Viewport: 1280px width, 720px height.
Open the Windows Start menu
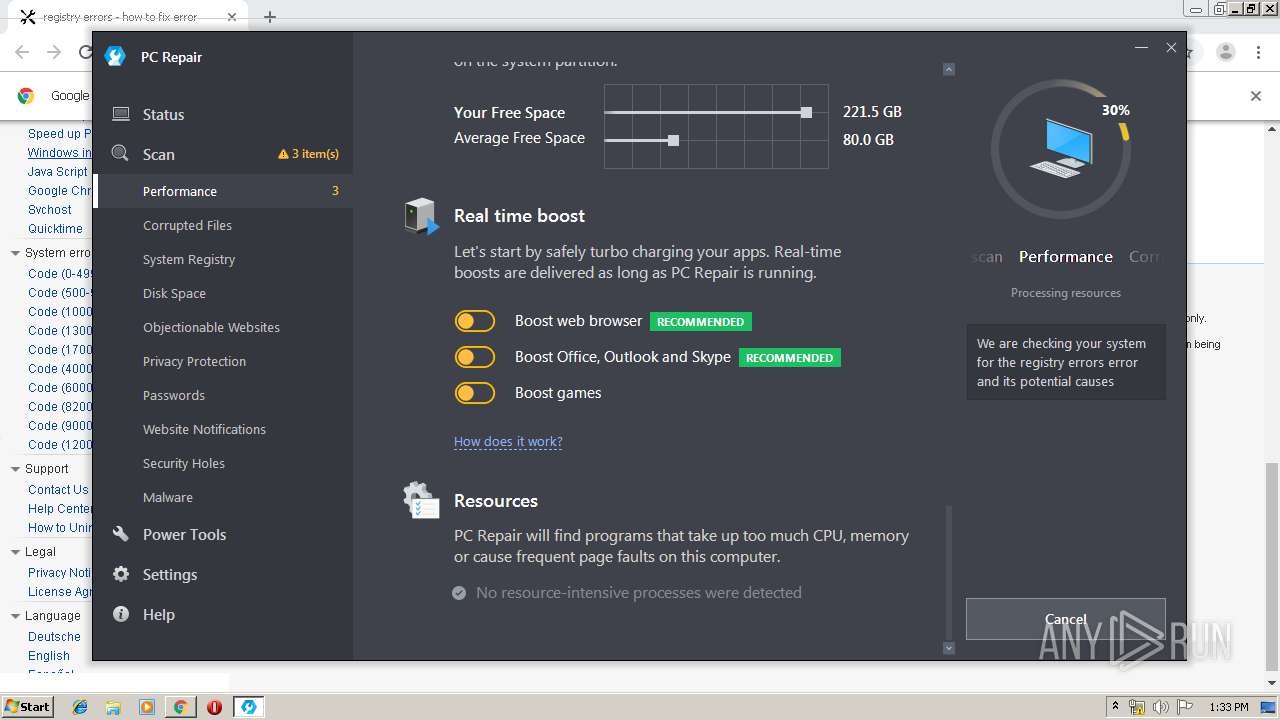pos(27,706)
